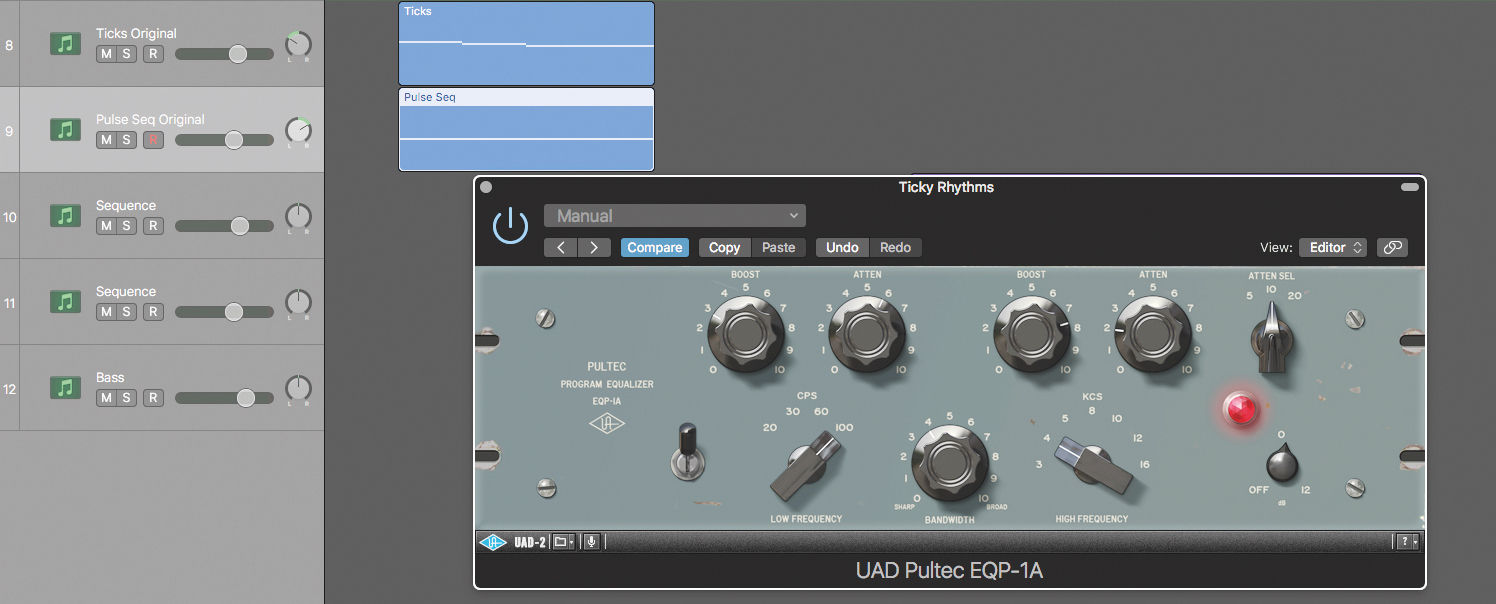This screenshot has height=604, width=1496.
Task: Record-enable the Ticks Original track
Action: (152, 54)
